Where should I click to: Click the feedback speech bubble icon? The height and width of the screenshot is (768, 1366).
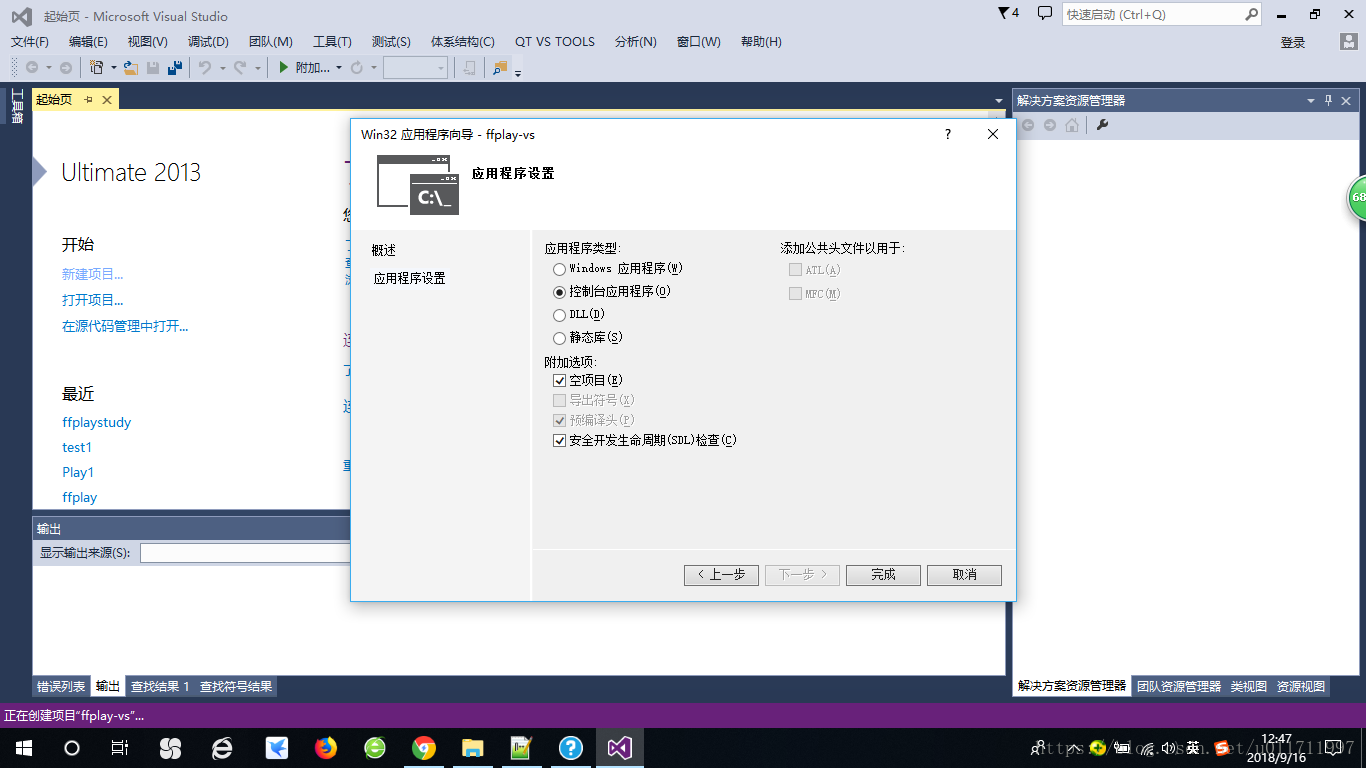[1045, 14]
